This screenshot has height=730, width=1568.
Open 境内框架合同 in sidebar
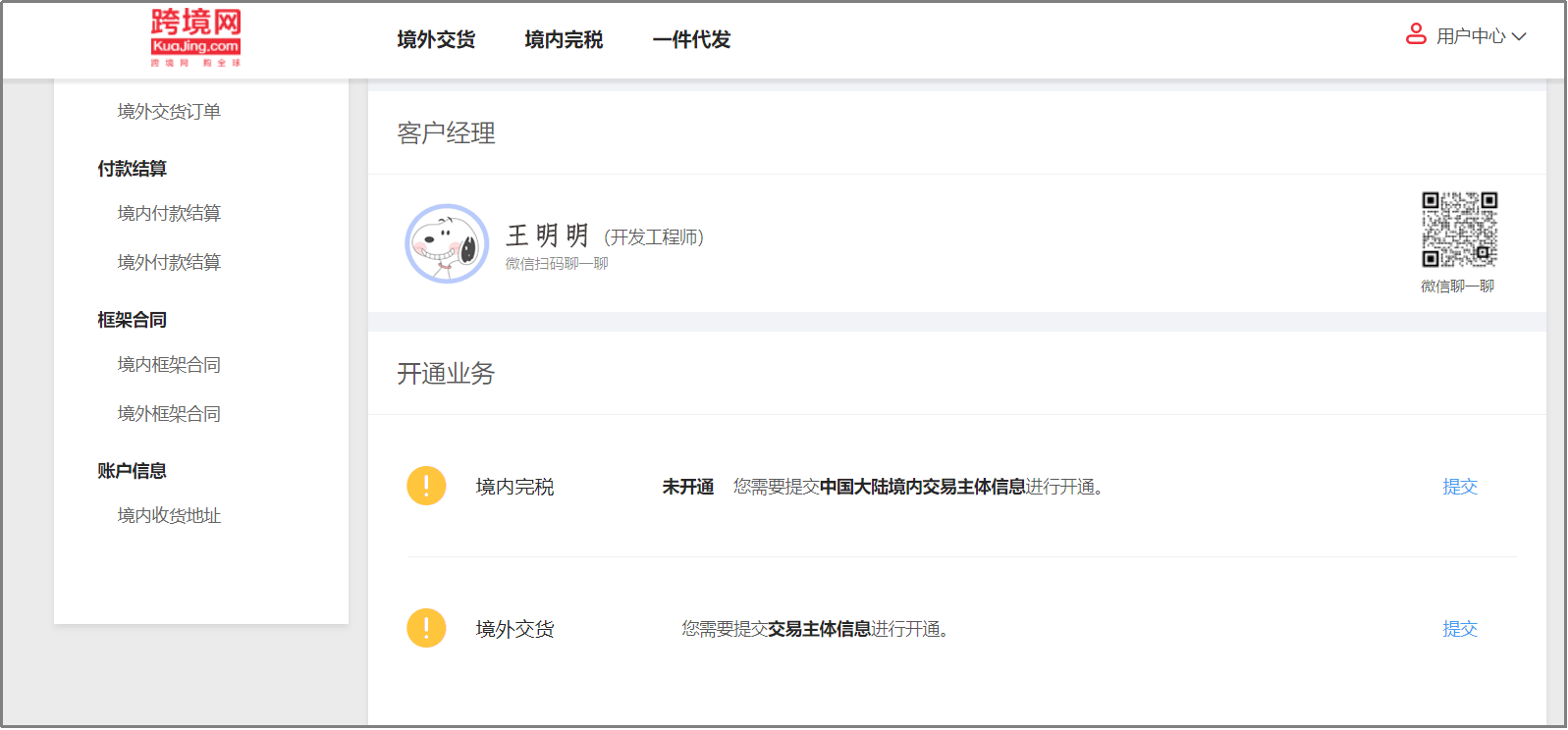coord(169,365)
